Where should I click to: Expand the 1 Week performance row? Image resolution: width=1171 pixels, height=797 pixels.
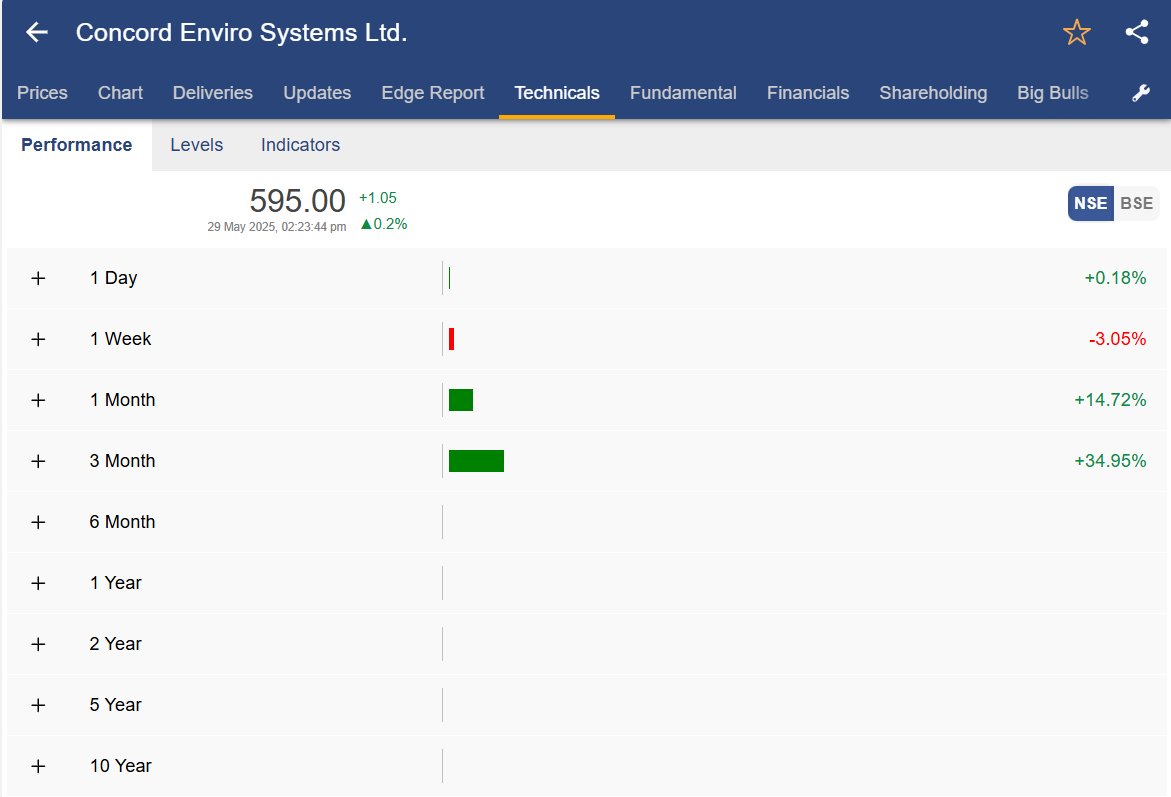click(38, 339)
